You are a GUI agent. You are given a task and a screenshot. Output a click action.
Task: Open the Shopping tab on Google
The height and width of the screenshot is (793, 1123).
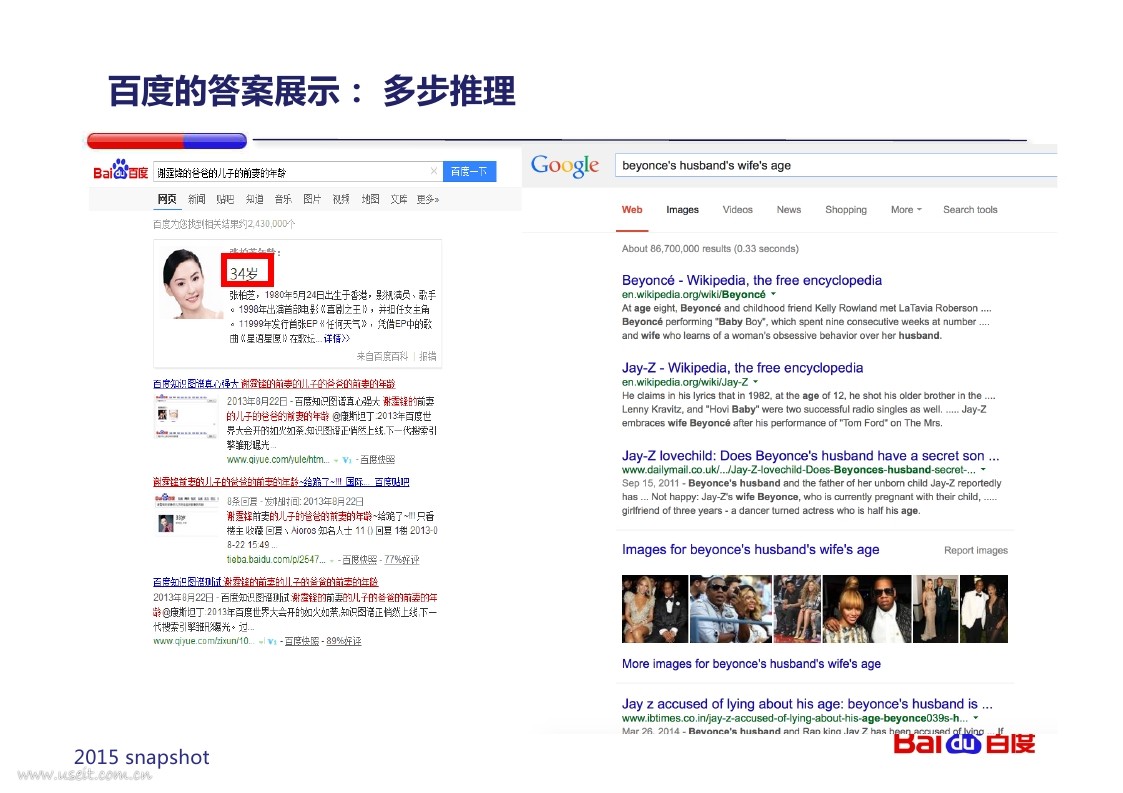click(x=846, y=210)
